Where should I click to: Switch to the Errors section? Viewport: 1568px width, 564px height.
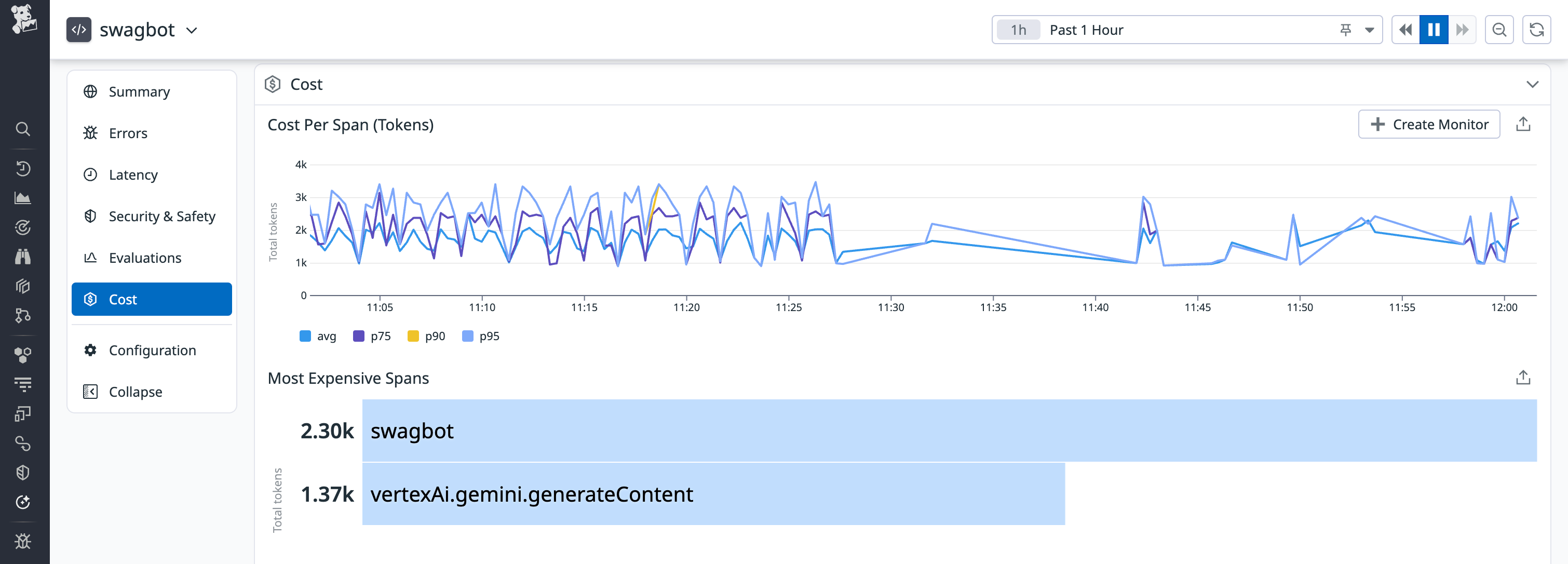[x=128, y=133]
